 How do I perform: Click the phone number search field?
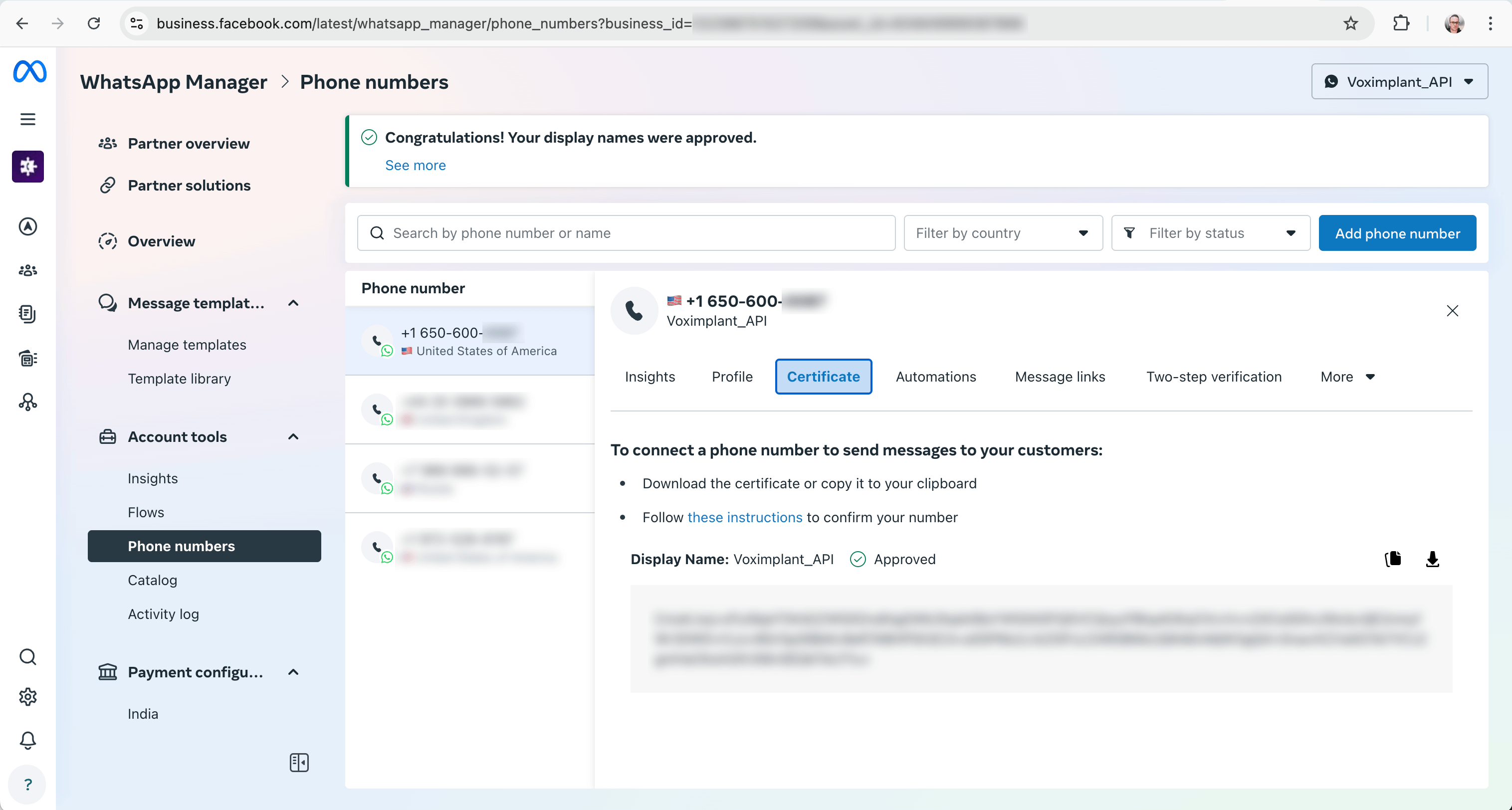[626, 233]
